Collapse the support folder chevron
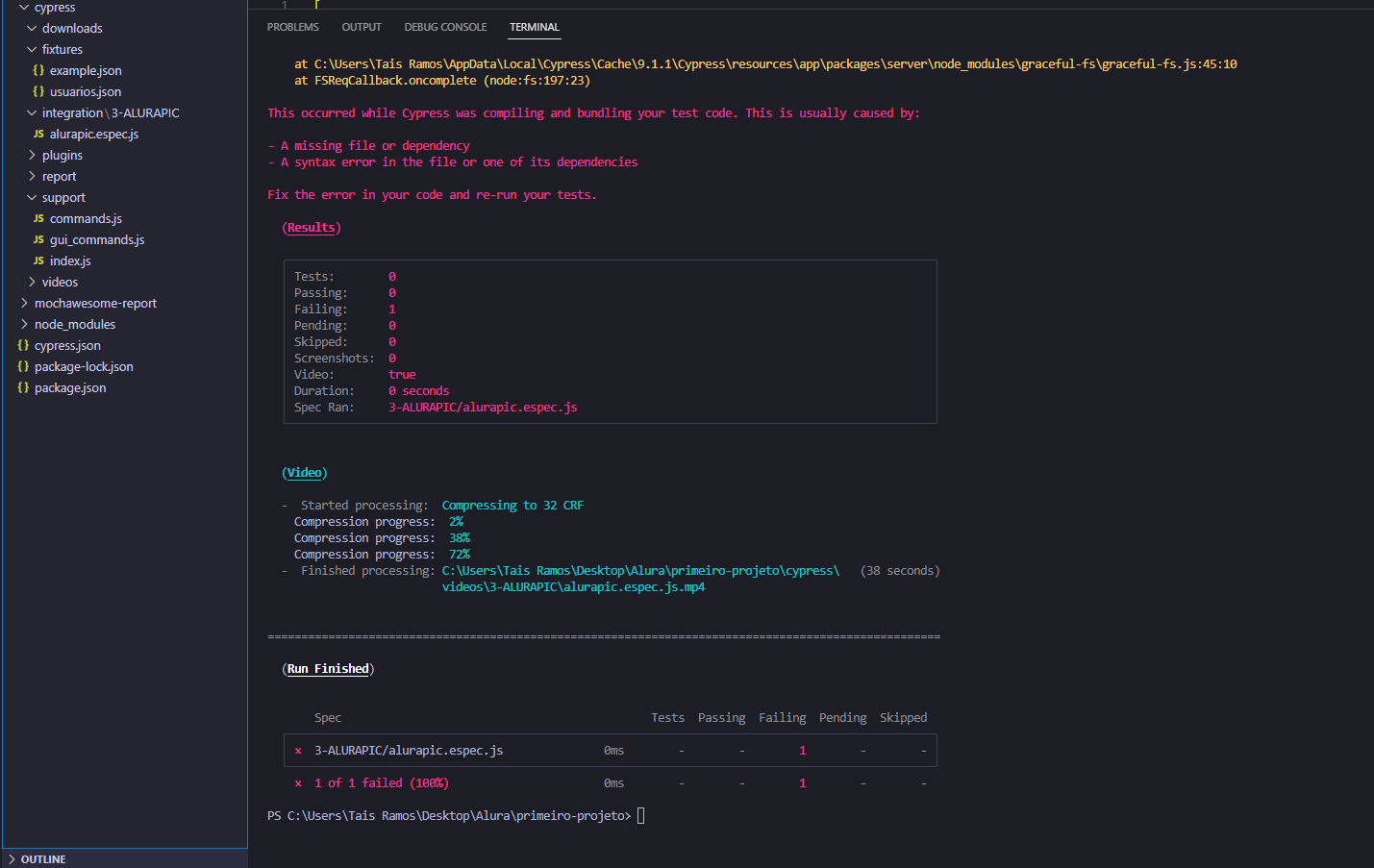Screen dimensions: 1374x868 coord(32,197)
